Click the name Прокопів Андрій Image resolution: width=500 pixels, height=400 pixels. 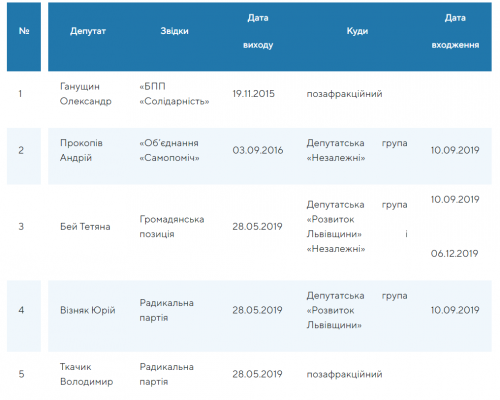pyautogui.click(x=81, y=150)
